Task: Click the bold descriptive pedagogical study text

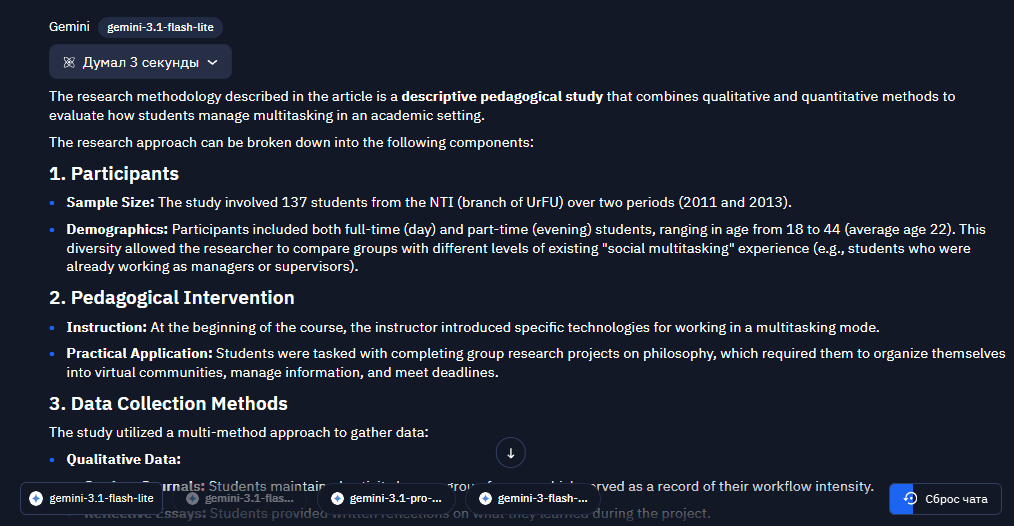Action: tap(502, 96)
